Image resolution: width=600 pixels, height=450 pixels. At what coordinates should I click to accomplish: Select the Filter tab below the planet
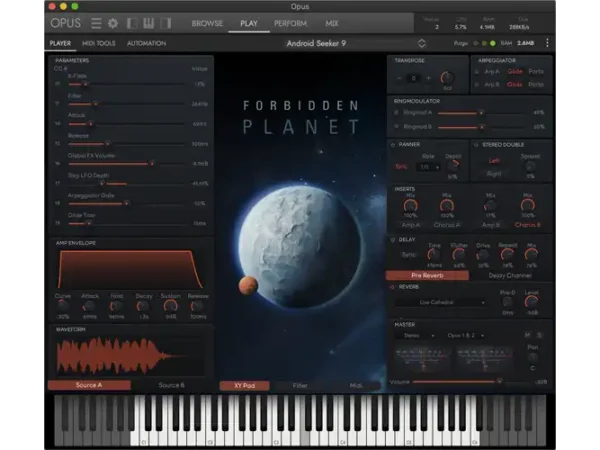click(300, 386)
